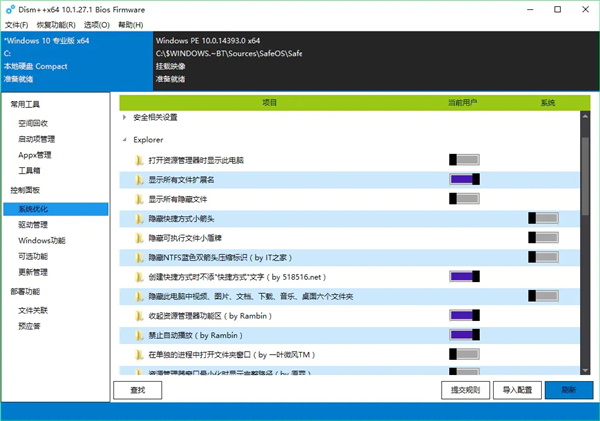Toggle 显示所有文件扩展名 current-user switch
This screenshot has width=600, height=421.
coord(465,180)
